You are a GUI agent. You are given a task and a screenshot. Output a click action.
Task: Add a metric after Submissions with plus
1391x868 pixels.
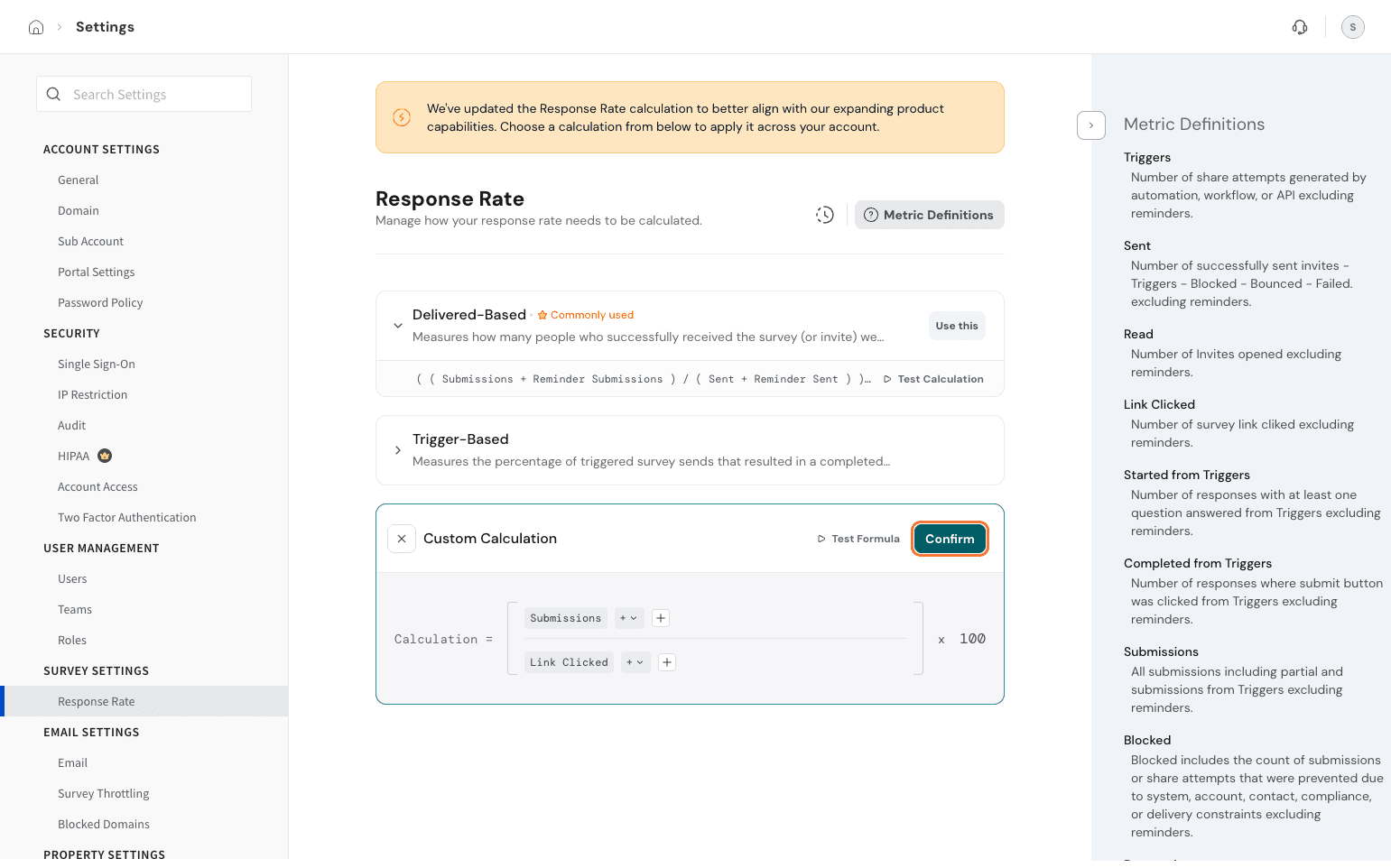[661, 618]
